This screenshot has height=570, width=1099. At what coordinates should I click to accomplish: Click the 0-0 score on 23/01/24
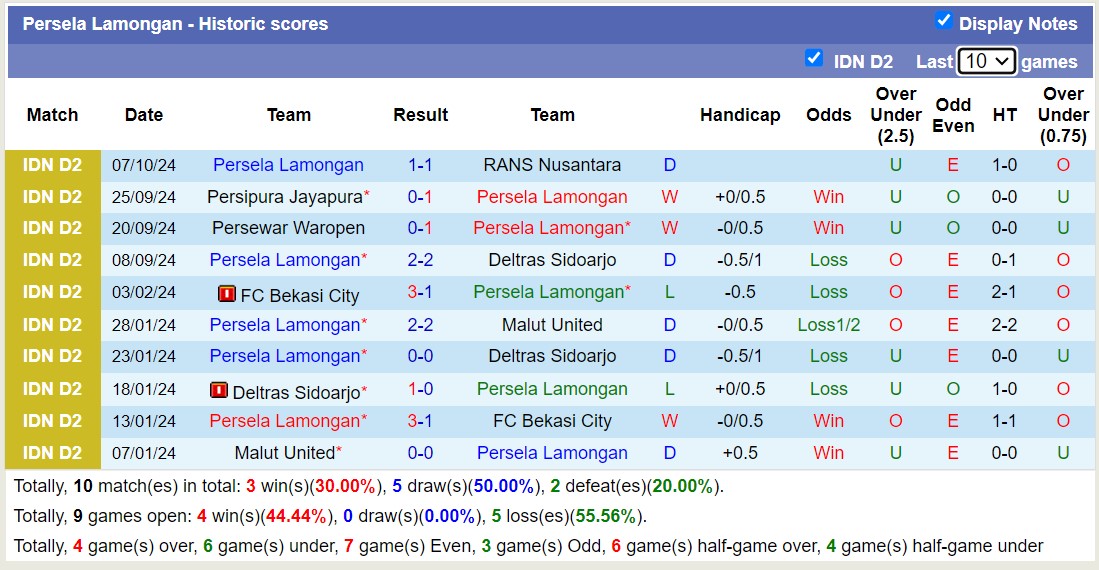click(420, 356)
